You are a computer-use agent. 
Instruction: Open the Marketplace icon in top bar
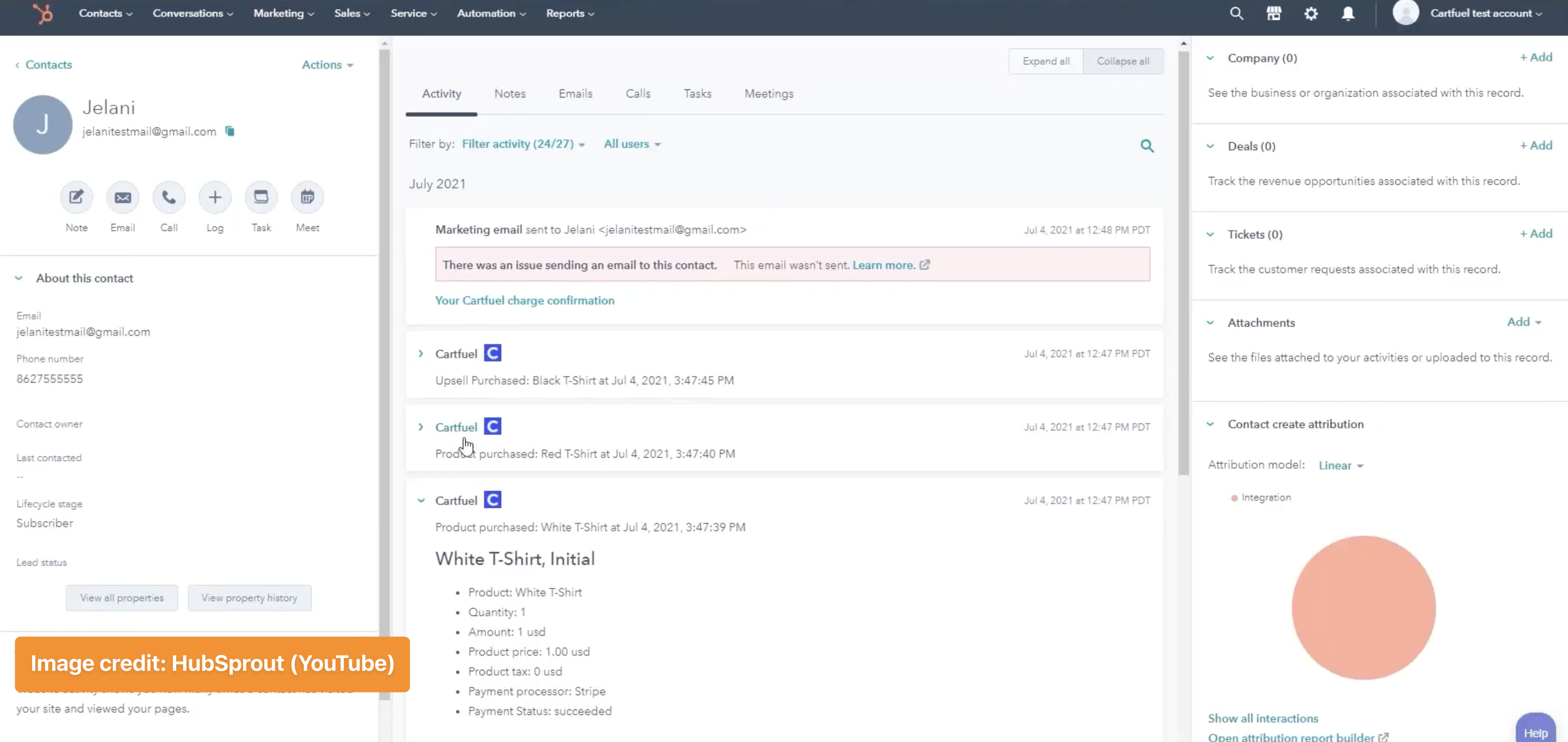pos(1274,13)
